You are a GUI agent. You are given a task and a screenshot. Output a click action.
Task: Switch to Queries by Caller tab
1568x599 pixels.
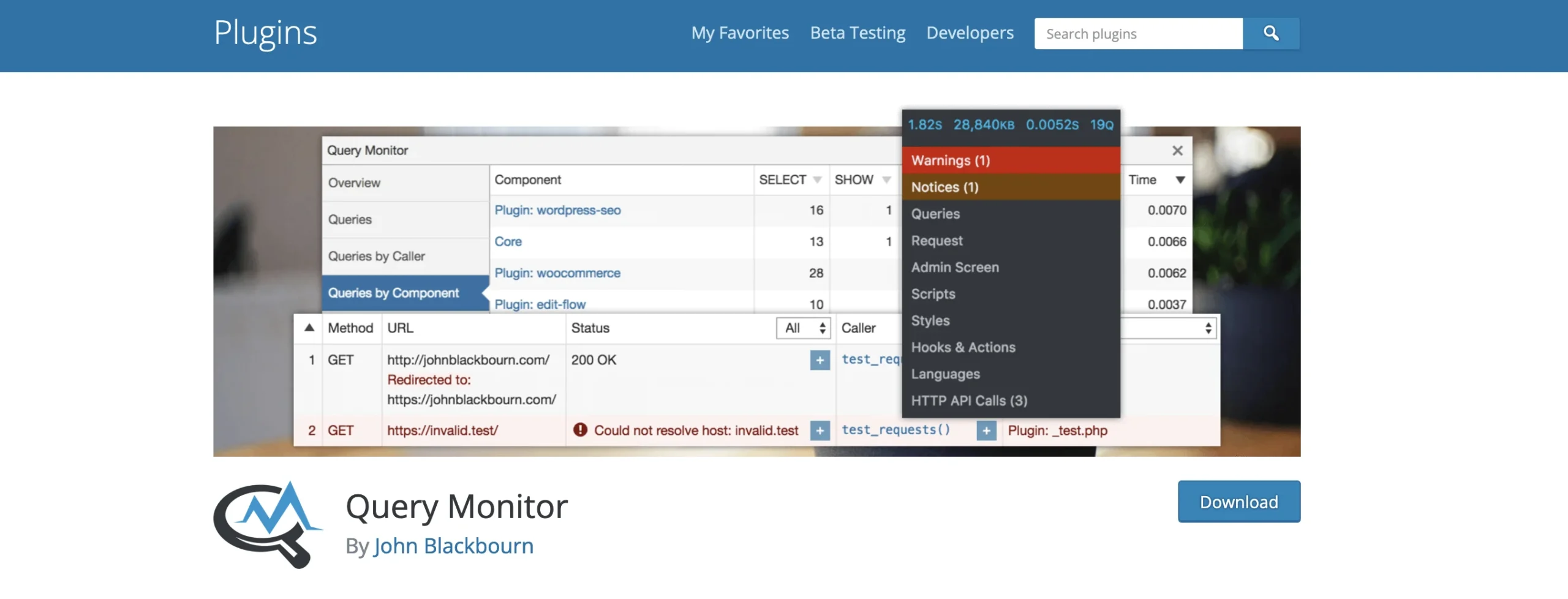coord(405,257)
